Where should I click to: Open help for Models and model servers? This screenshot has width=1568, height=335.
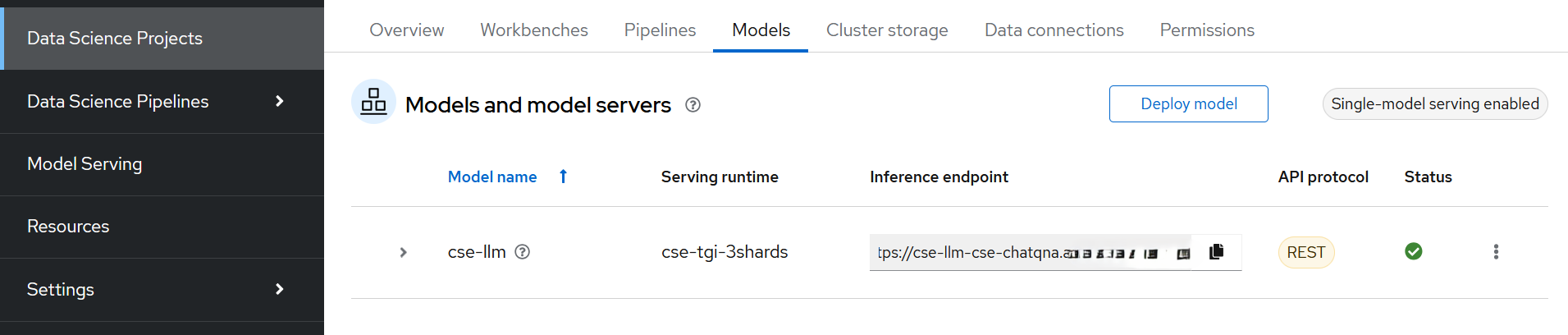click(x=693, y=105)
